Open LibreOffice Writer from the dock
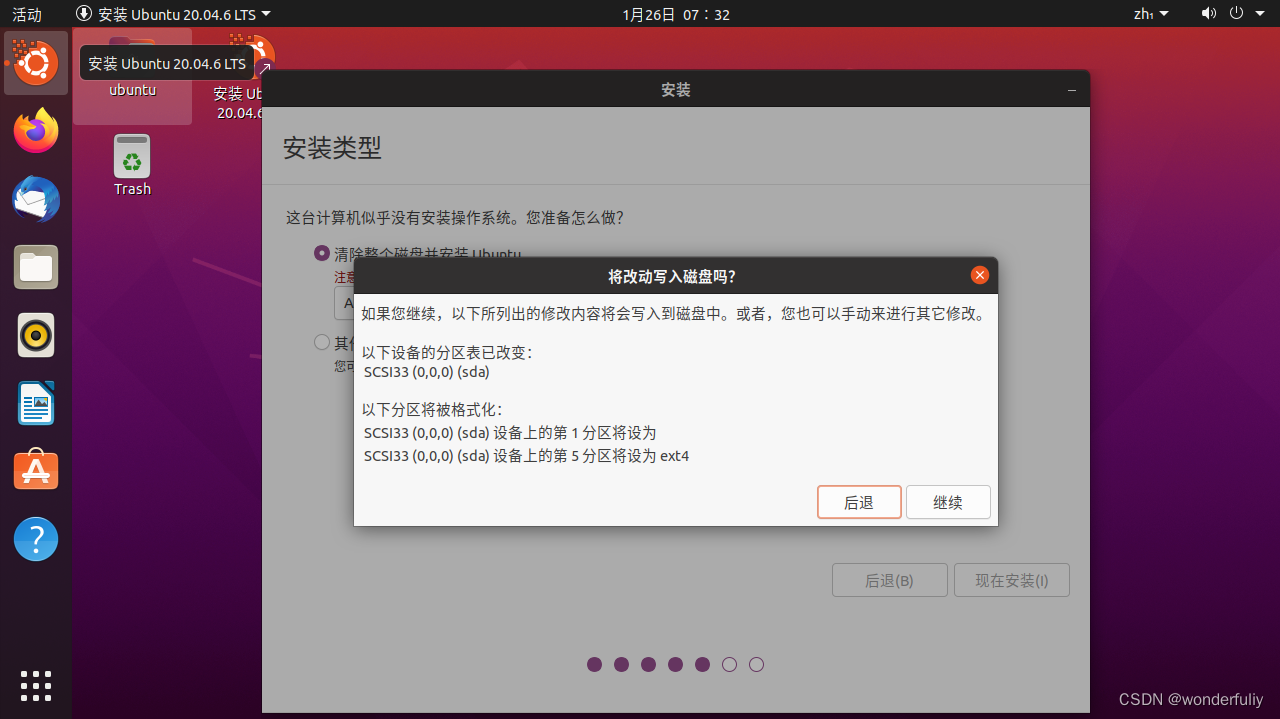Screen dimensions: 1280x719 [x=36, y=403]
